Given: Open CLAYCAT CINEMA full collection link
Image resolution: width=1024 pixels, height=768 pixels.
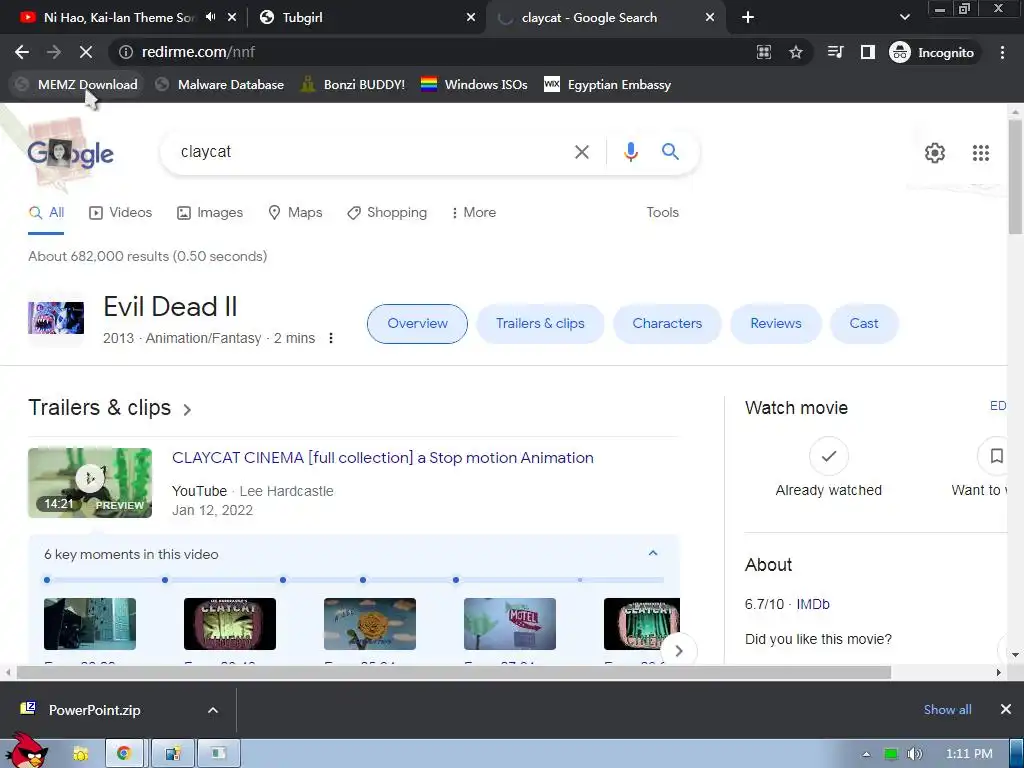Looking at the screenshot, I should [383, 458].
